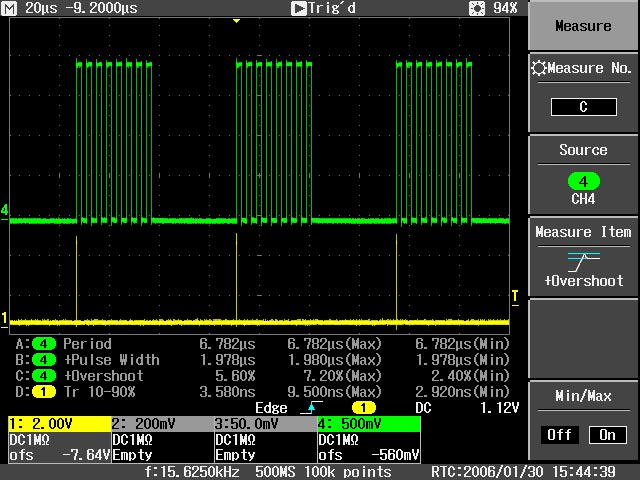Select channel 2 200mV tab
Screen dimensions: 640x480
161,423
